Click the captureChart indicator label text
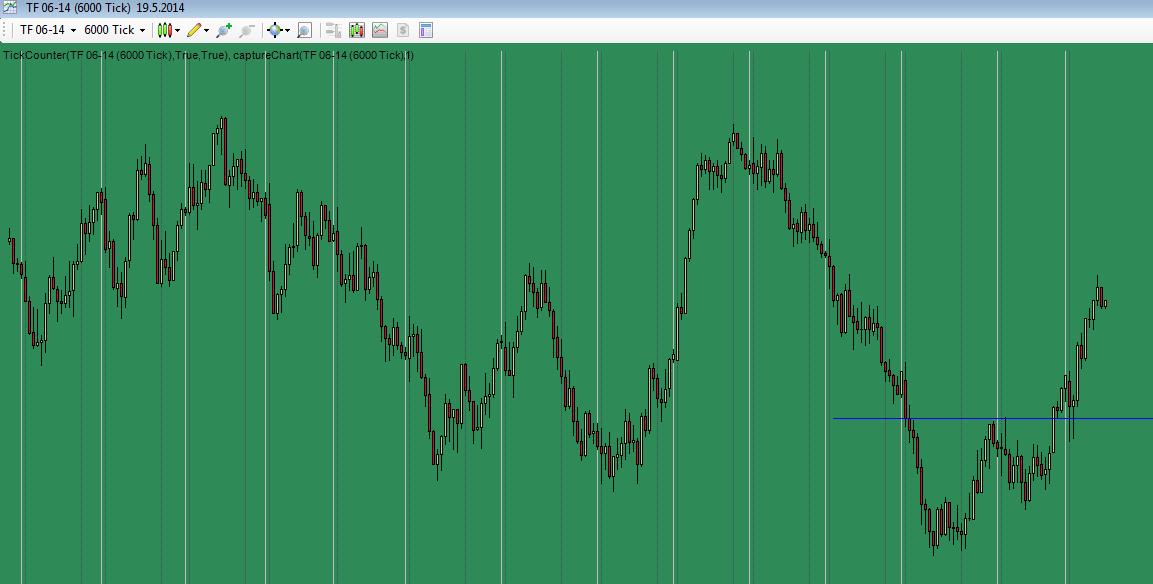 (x=324, y=55)
